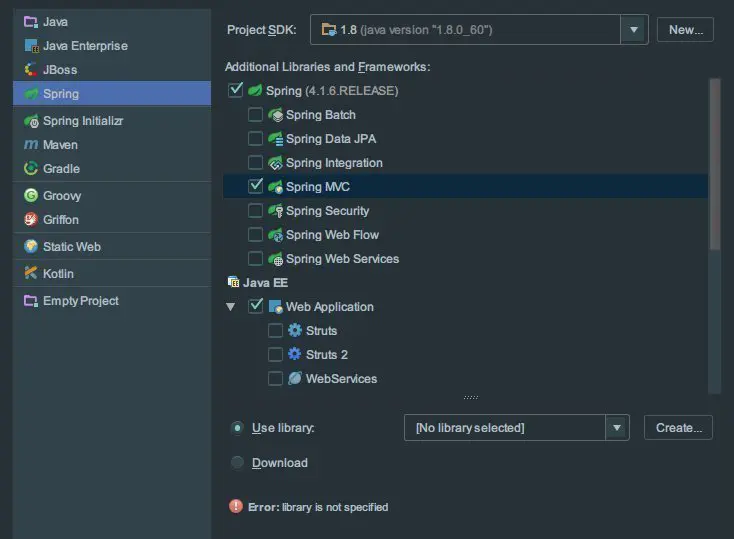Click the Groovy icon in sidebar

point(31,196)
